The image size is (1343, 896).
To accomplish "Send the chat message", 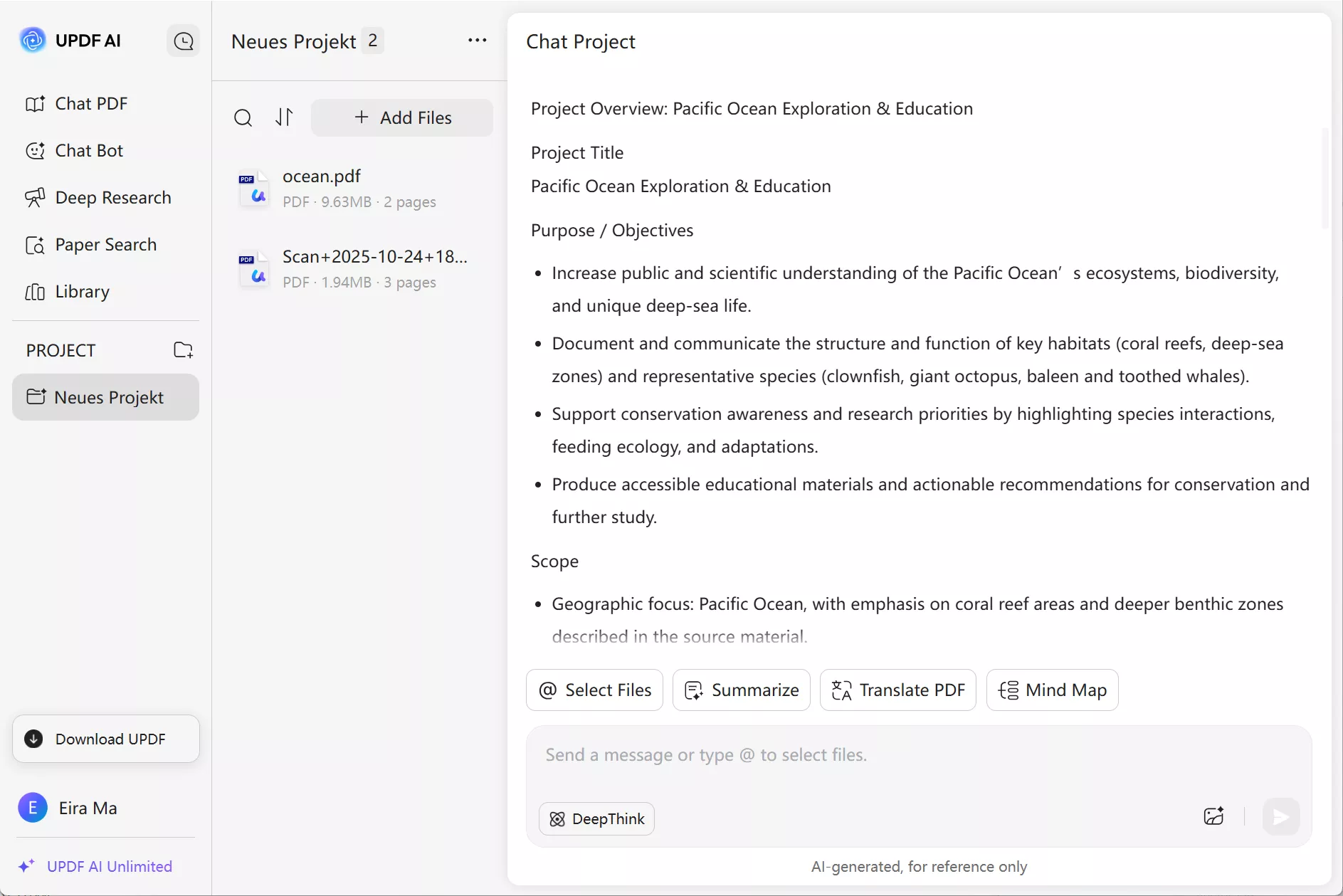I will pyautogui.click(x=1281, y=817).
